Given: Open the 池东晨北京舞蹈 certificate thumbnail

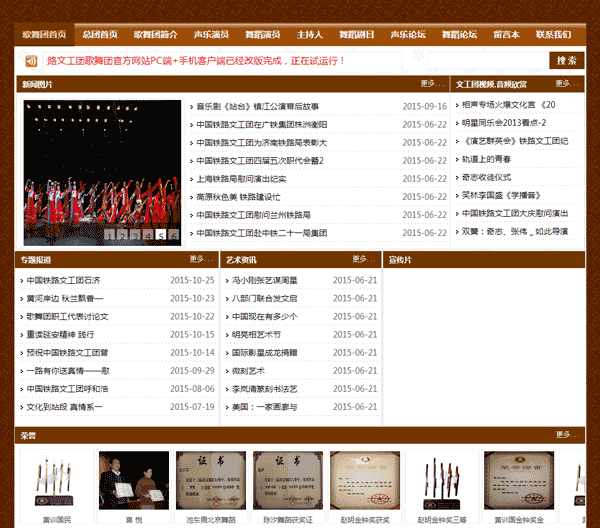Looking at the screenshot, I should click(211, 480).
